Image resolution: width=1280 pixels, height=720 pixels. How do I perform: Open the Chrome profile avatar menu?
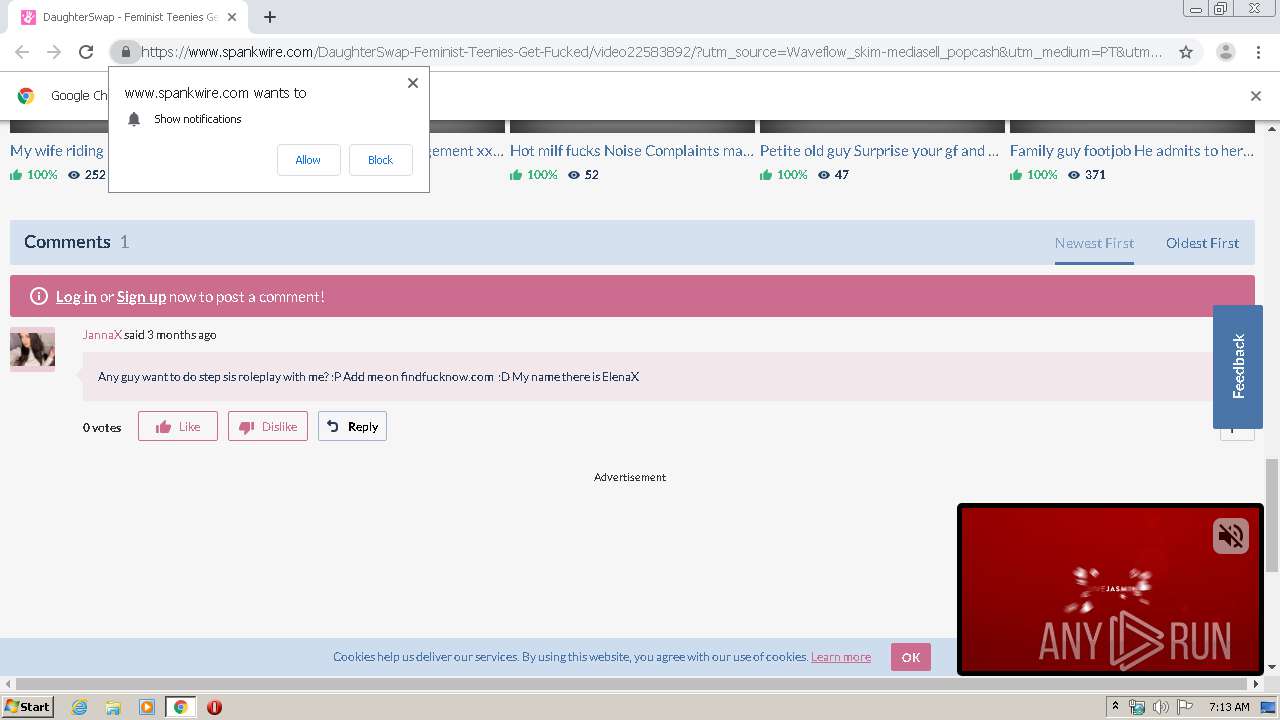(1226, 52)
